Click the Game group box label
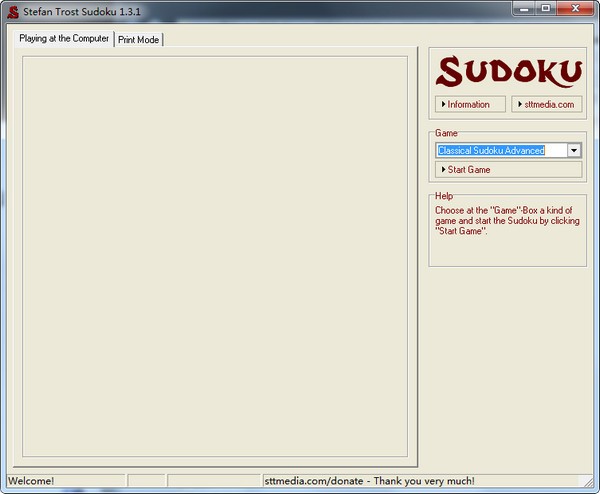 coord(446,133)
